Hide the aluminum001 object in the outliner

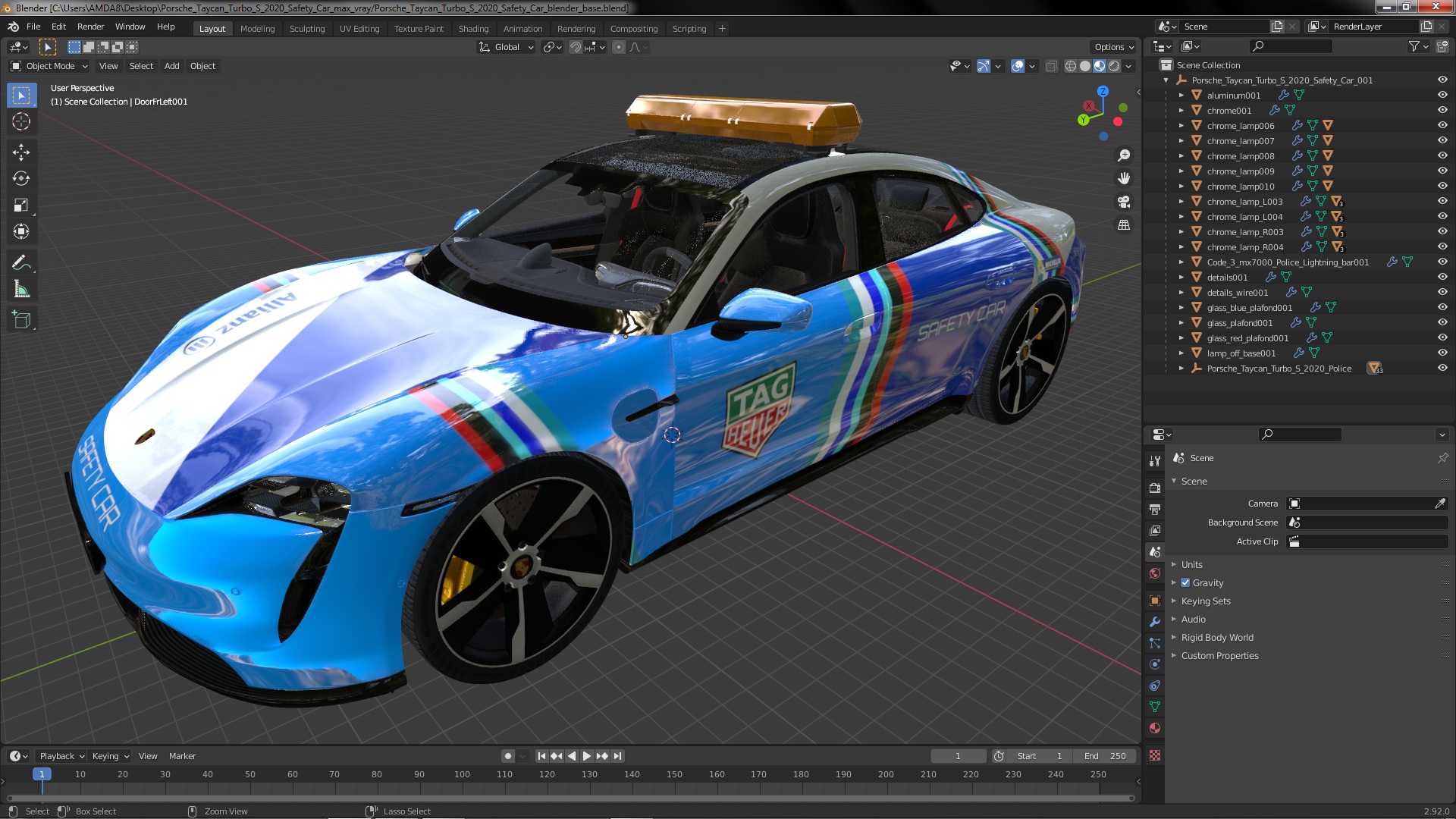pyautogui.click(x=1442, y=96)
